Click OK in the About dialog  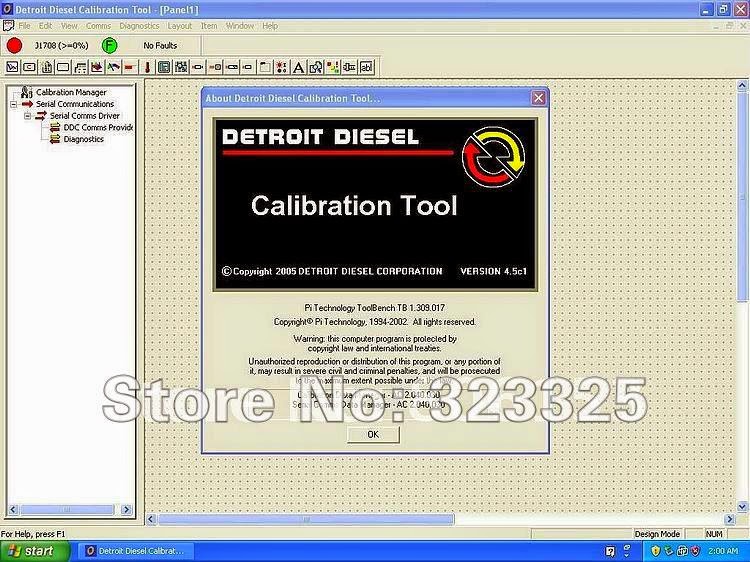(x=373, y=434)
